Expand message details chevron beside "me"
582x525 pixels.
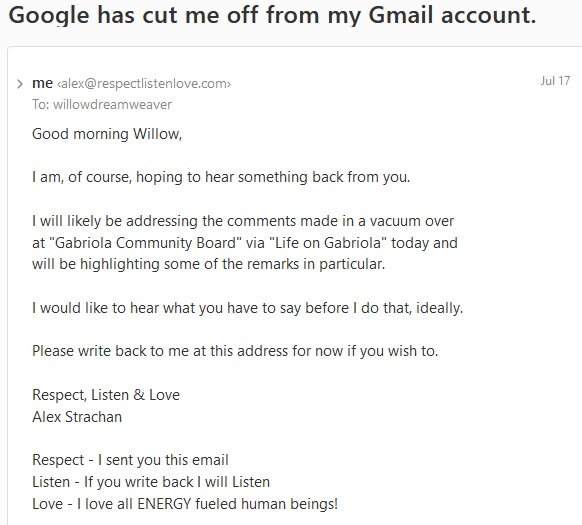tap(20, 84)
